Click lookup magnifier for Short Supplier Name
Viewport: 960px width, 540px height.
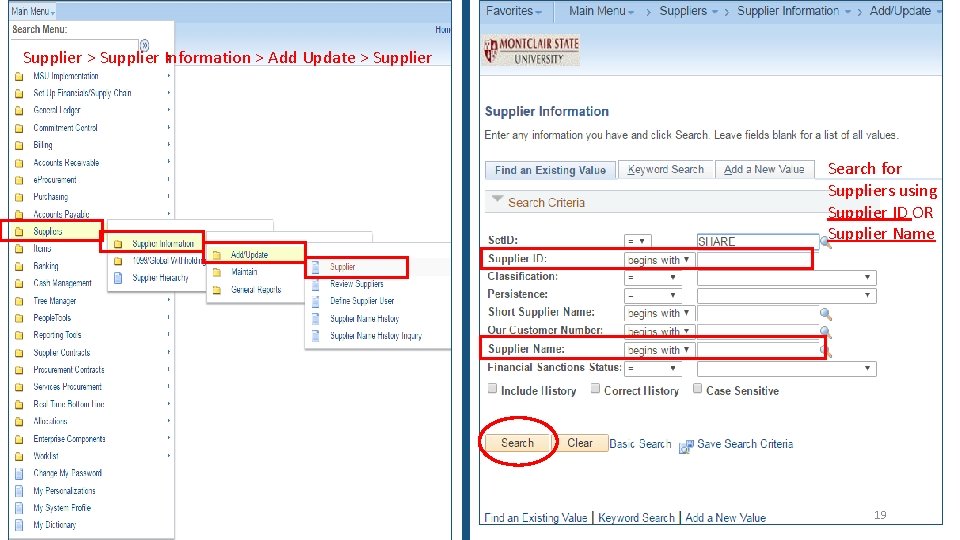(825, 314)
